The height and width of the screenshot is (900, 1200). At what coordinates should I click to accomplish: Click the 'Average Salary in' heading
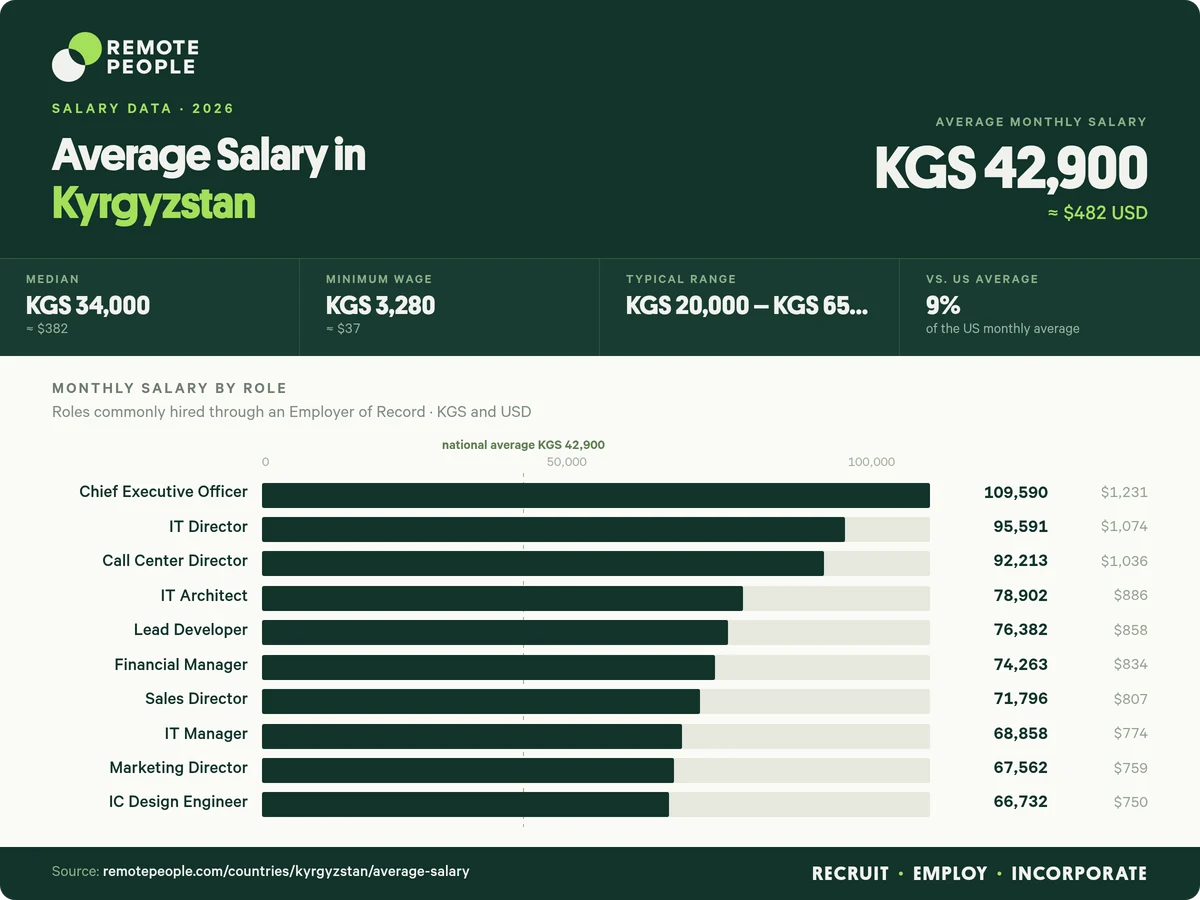(x=209, y=156)
